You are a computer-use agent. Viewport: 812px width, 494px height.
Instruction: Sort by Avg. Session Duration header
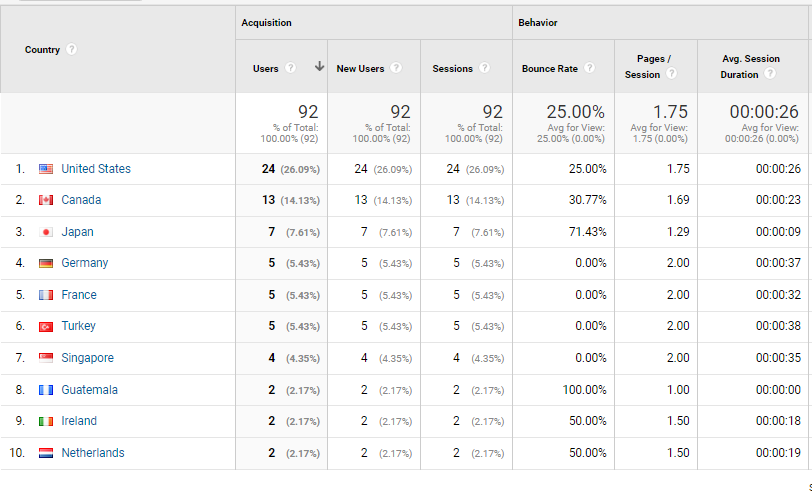(x=750, y=66)
